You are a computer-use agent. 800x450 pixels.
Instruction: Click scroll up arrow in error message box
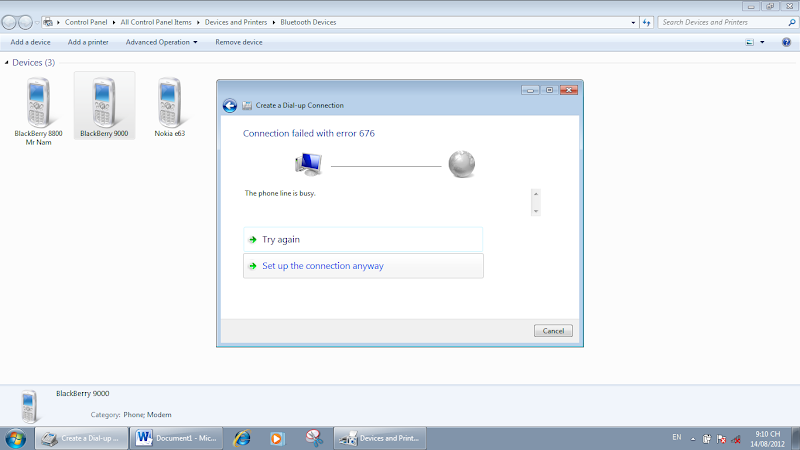pyautogui.click(x=536, y=194)
